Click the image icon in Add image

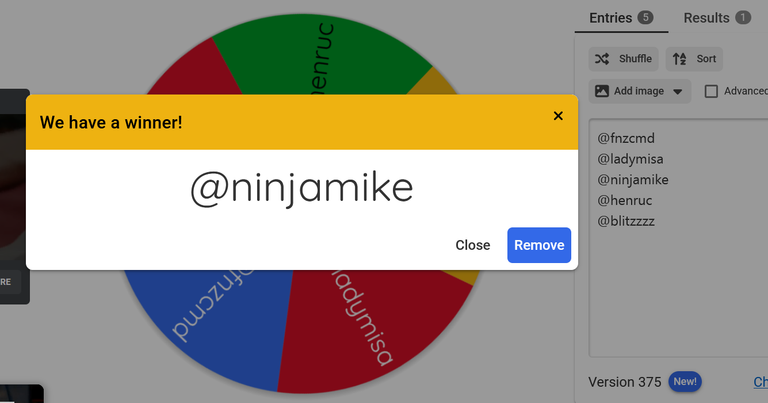601,91
